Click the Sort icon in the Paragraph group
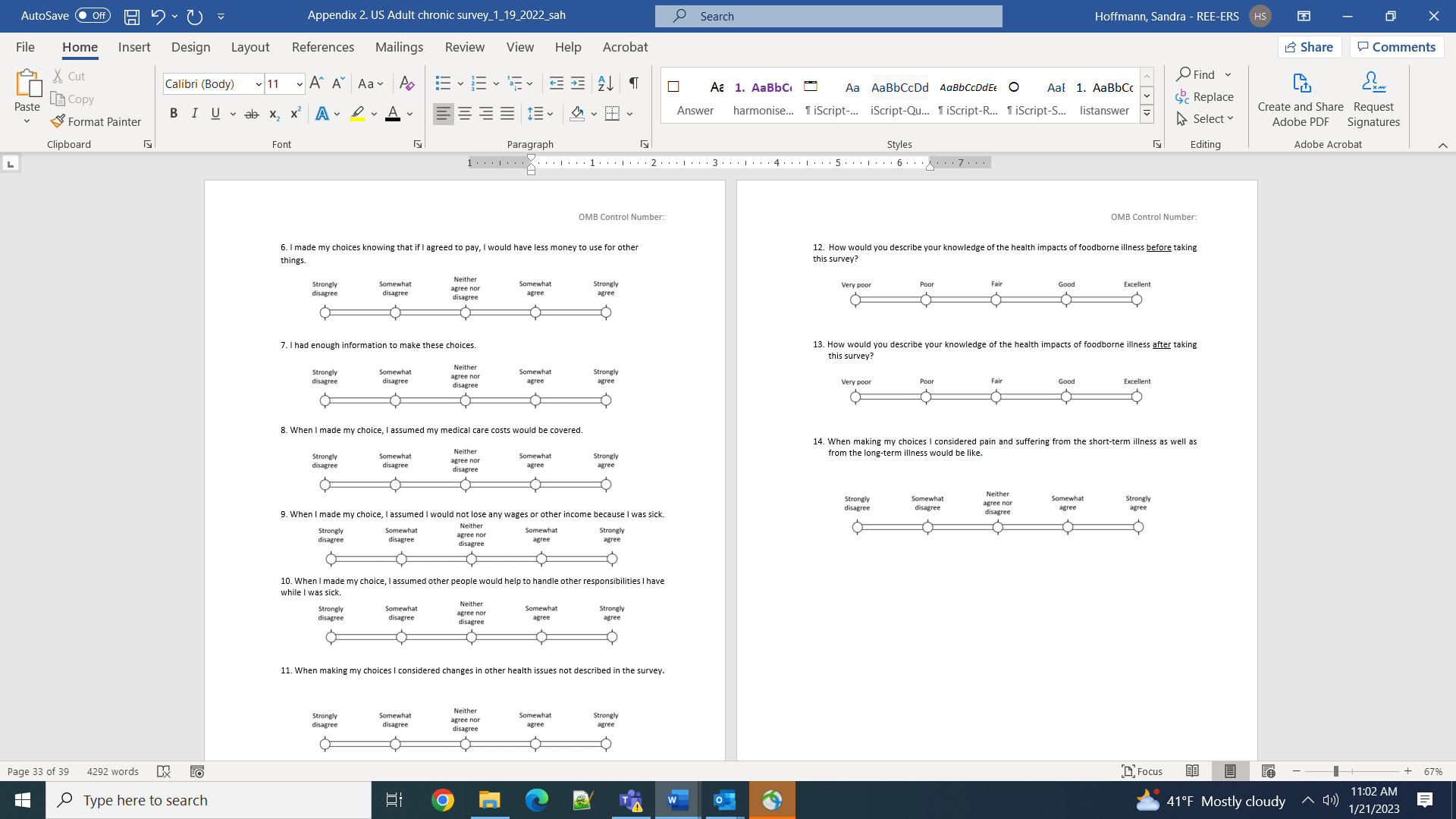Viewport: 1456px width, 819px height. [x=605, y=83]
